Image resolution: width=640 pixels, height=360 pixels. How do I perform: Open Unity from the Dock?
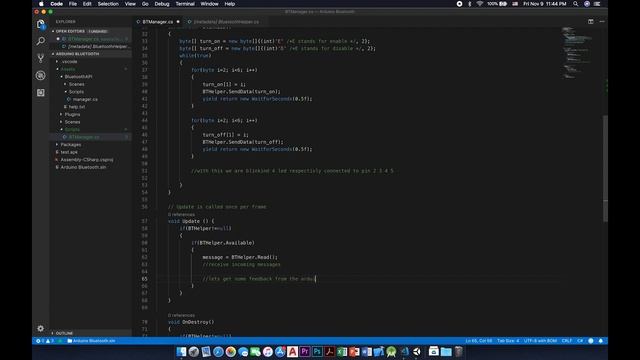(x=417, y=351)
